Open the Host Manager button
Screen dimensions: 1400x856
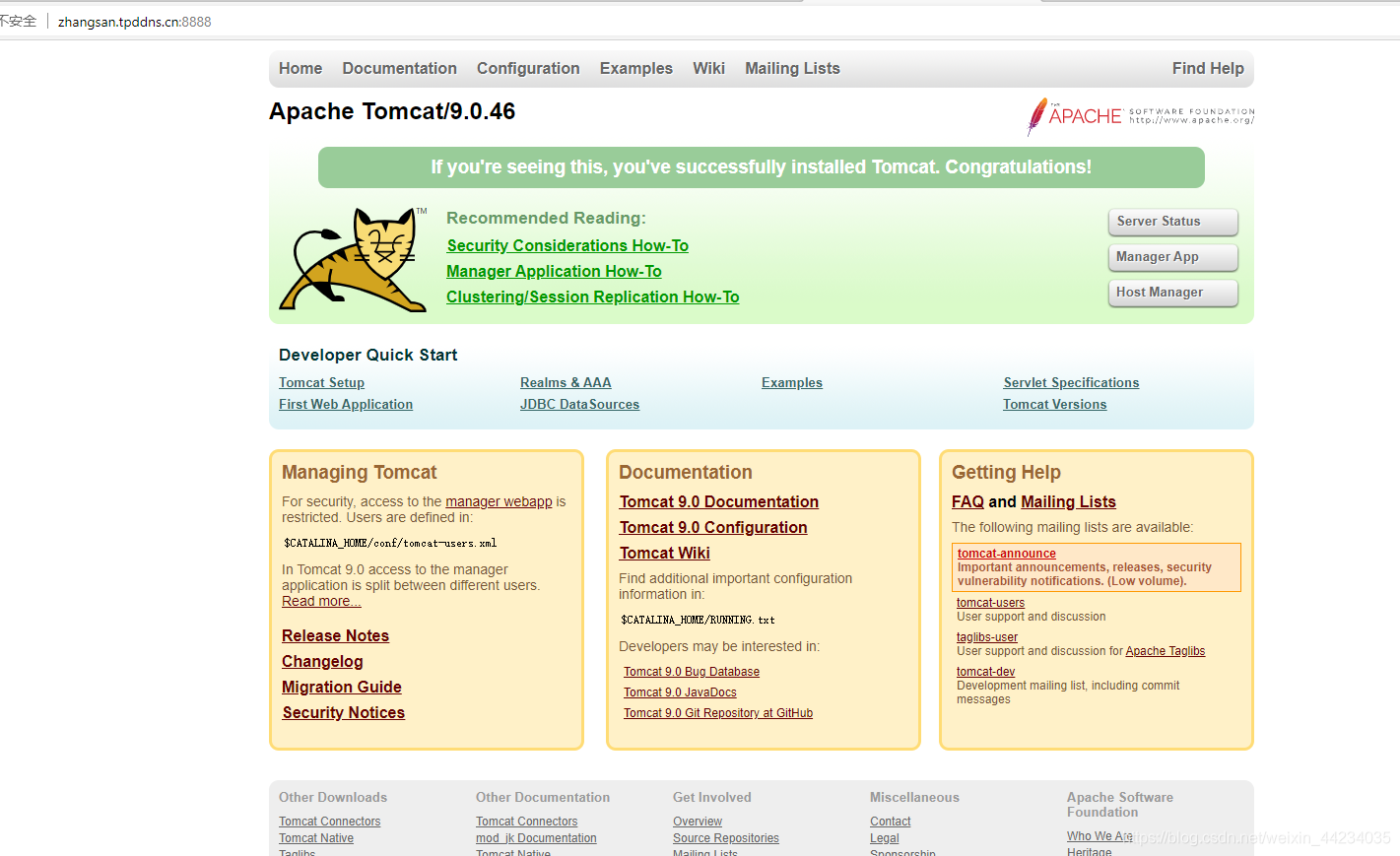(x=1172, y=293)
